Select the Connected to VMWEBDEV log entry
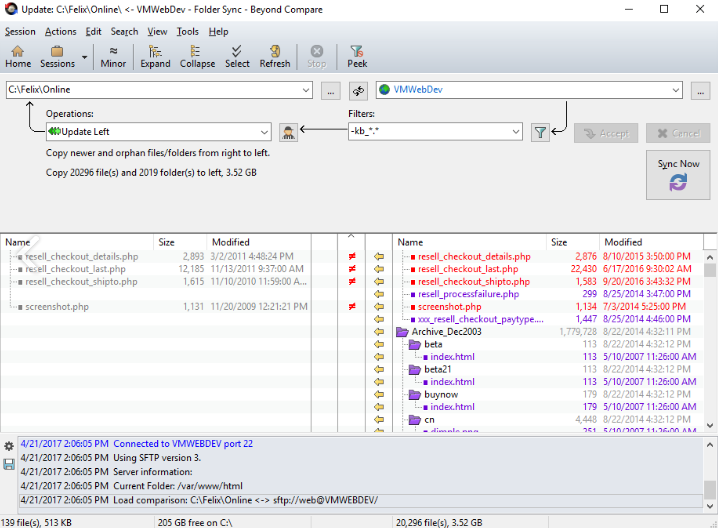This screenshot has height=528, width=718. coord(361,444)
